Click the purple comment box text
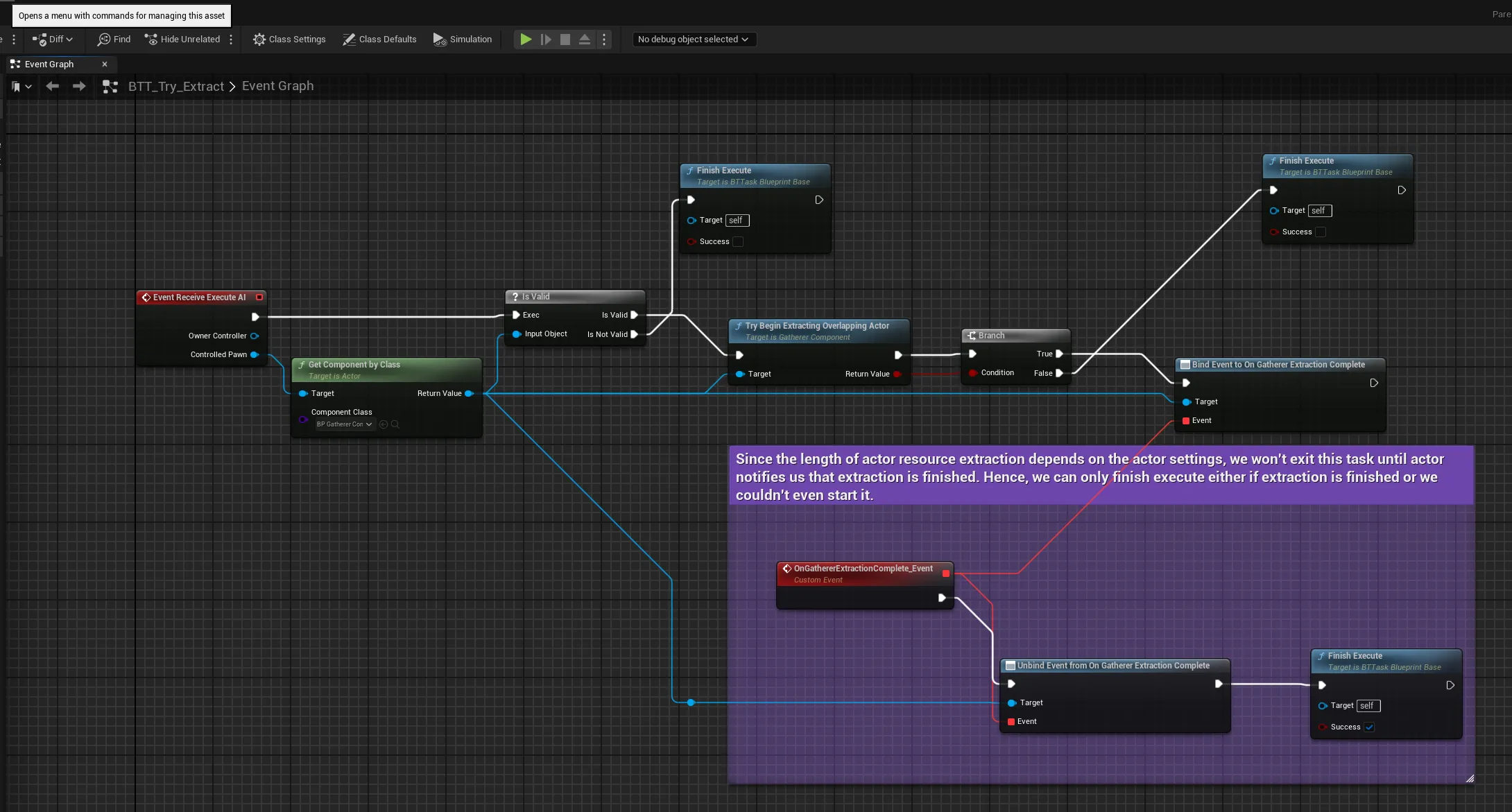 coord(1090,477)
